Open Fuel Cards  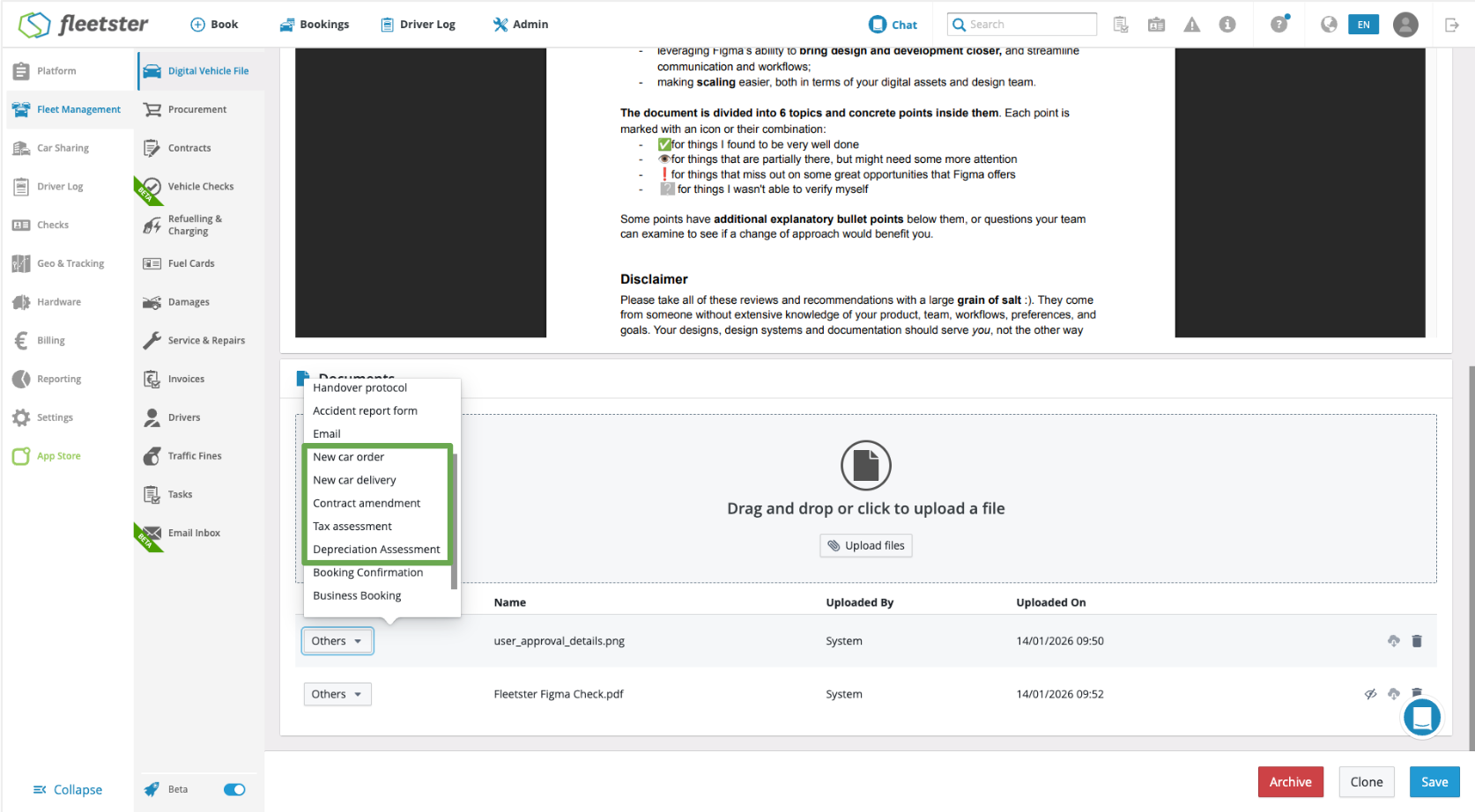pos(179,263)
